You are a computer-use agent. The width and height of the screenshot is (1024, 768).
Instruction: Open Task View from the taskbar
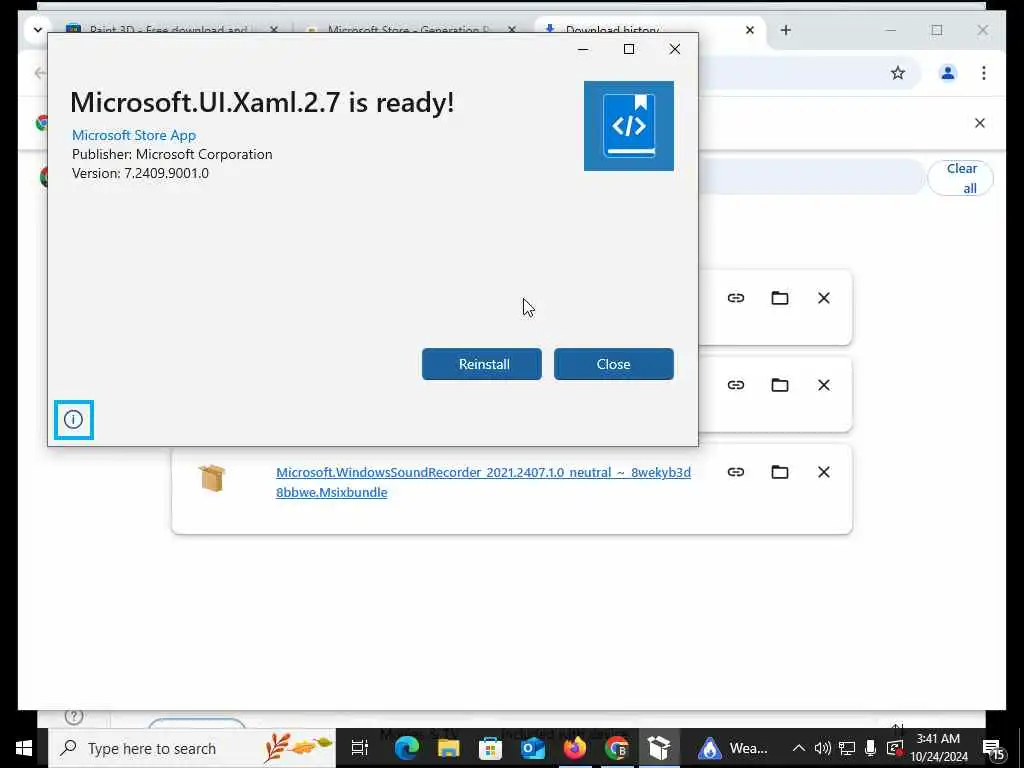tap(359, 748)
